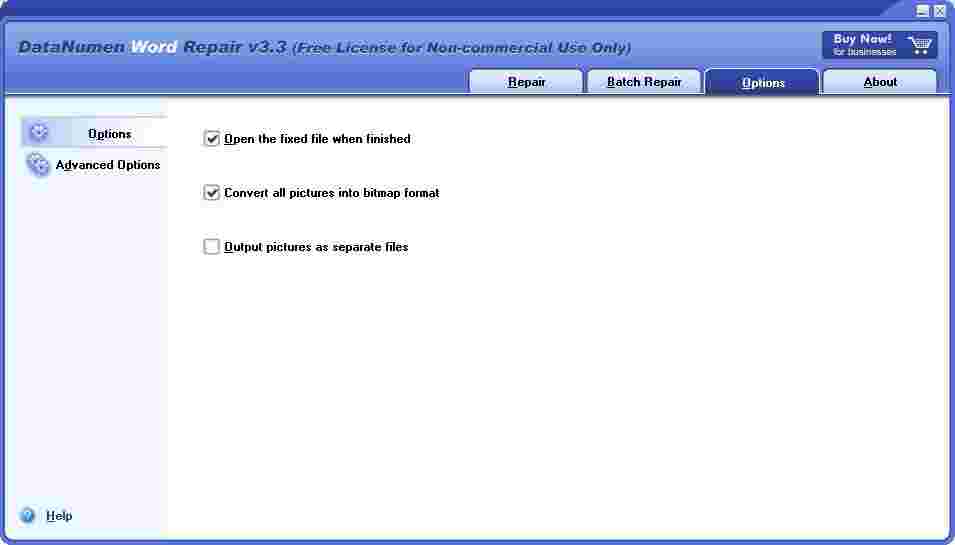Enable Output pictures as separate files
955x545 pixels.
tap(211, 247)
